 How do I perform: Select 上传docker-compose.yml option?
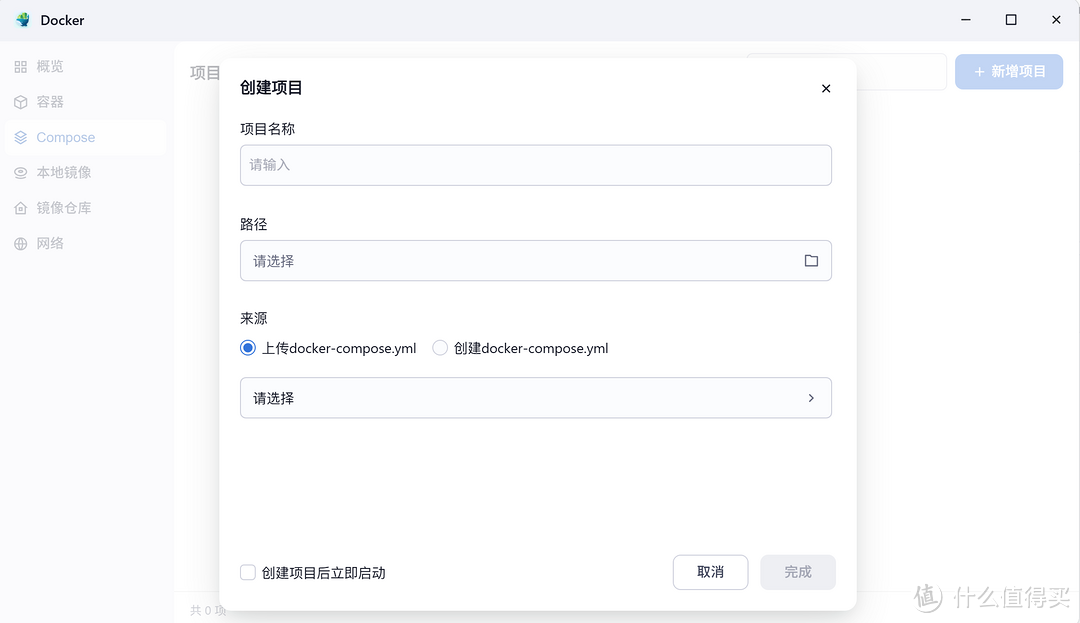point(247,348)
